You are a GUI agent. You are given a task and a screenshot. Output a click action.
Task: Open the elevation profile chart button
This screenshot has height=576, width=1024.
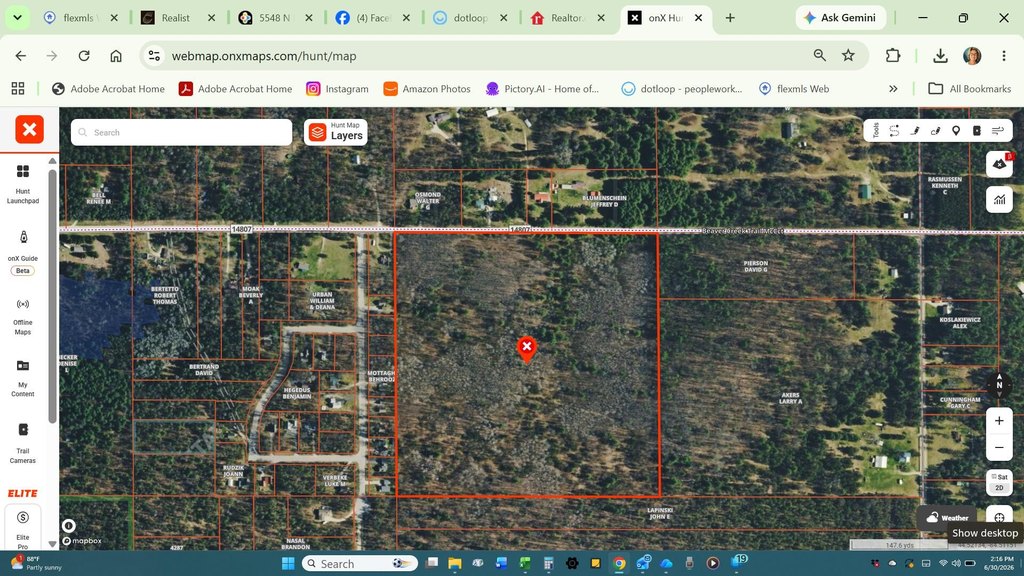tap(999, 200)
